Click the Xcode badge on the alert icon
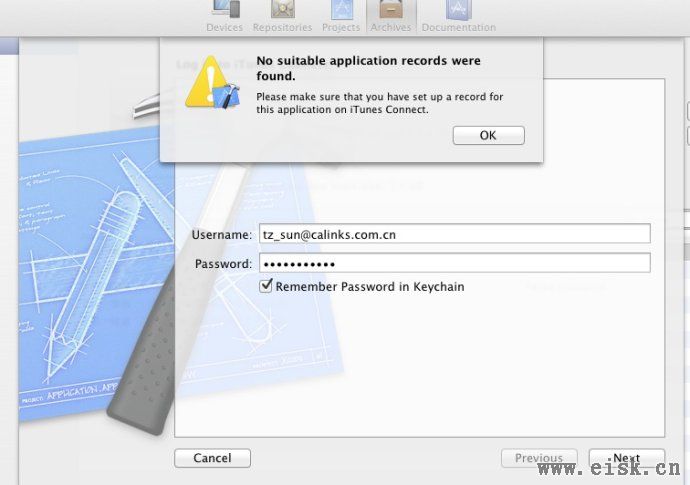This screenshot has height=485, width=690. click(226, 96)
